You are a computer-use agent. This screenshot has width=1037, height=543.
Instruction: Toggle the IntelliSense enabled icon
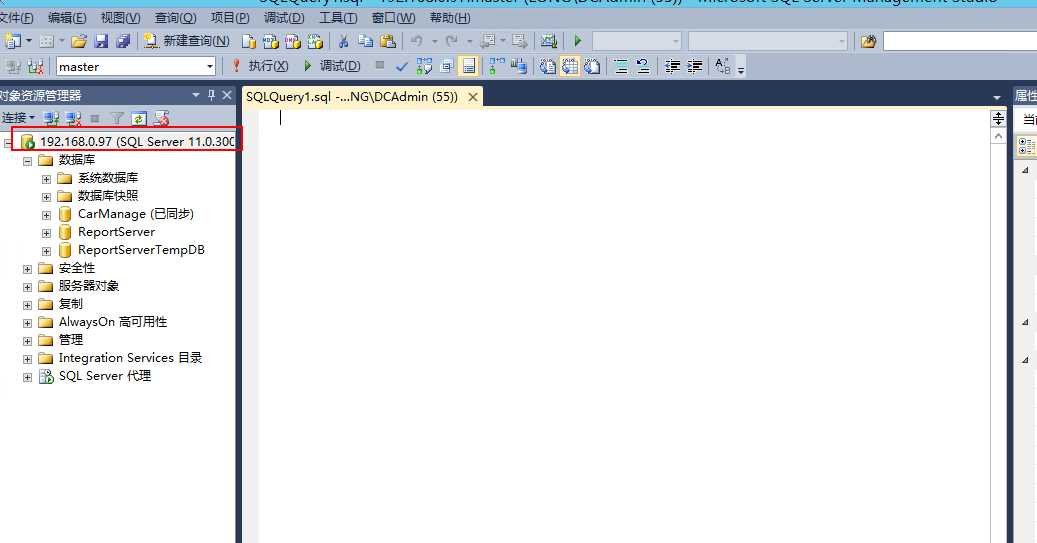(468, 66)
